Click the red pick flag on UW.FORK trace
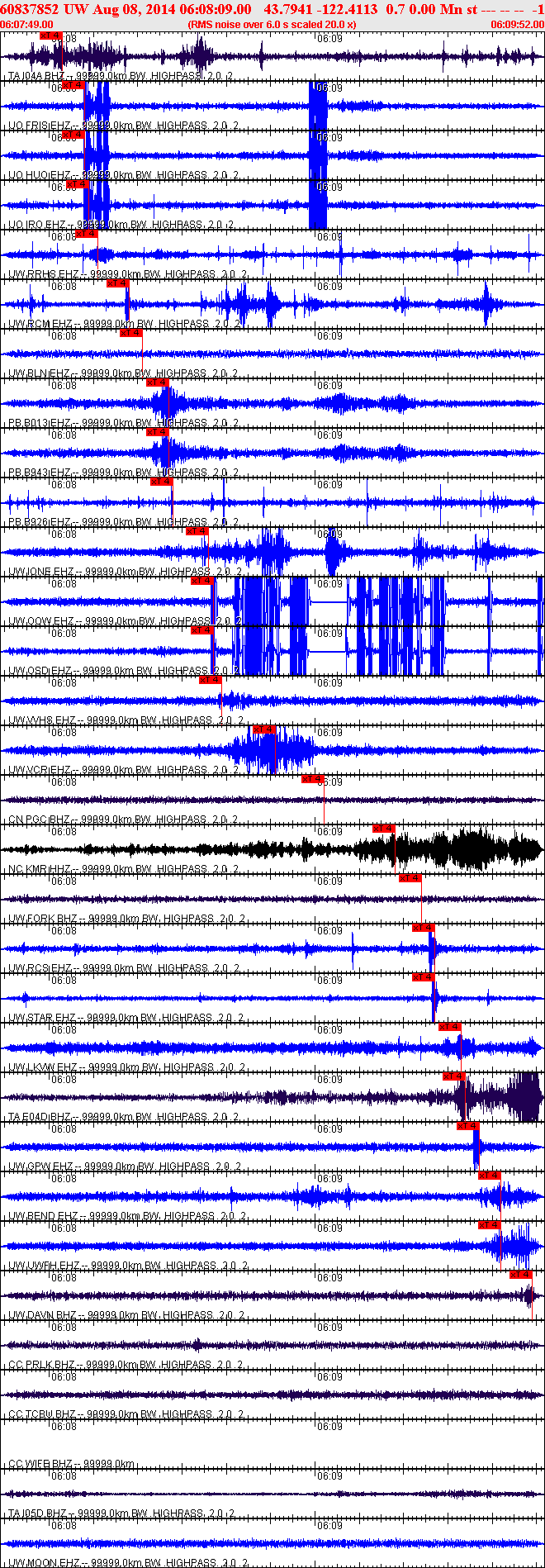Viewport: 545px width, 1568px height. pyautogui.click(x=410, y=878)
